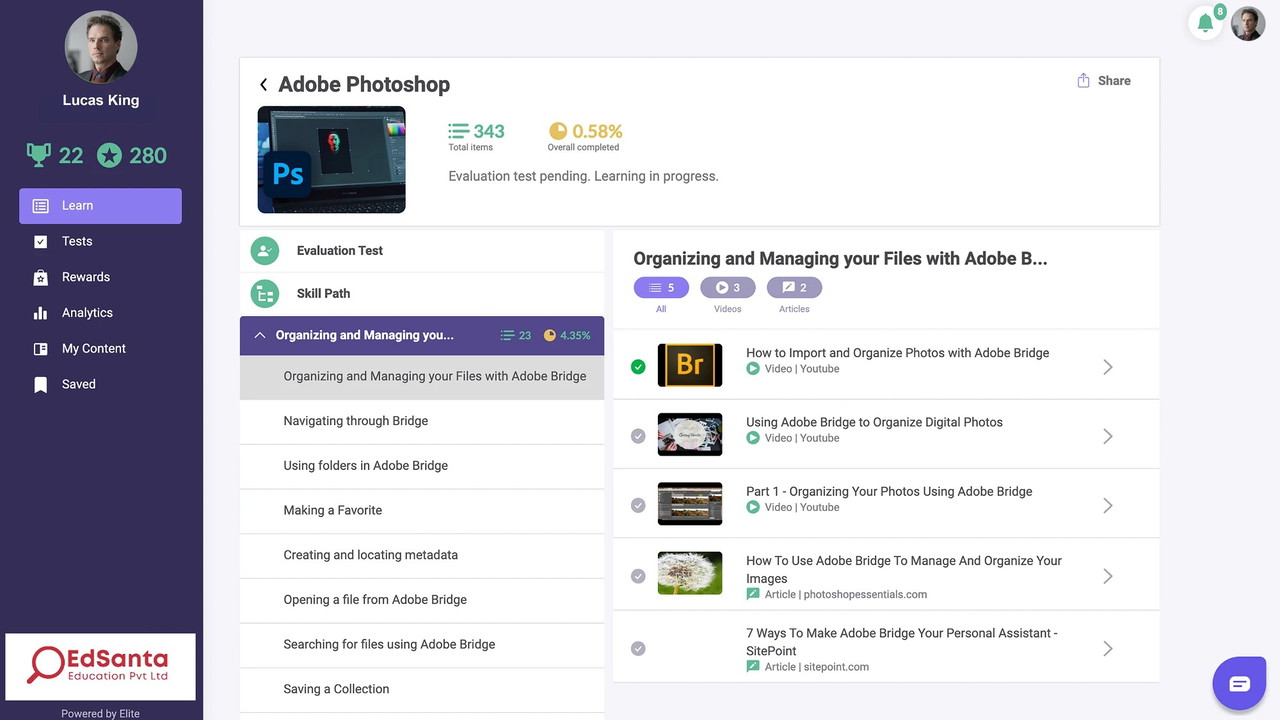Expand the How To Use Adobe Bridge article arrow
This screenshot has height=720, width=1280.
1107,576
